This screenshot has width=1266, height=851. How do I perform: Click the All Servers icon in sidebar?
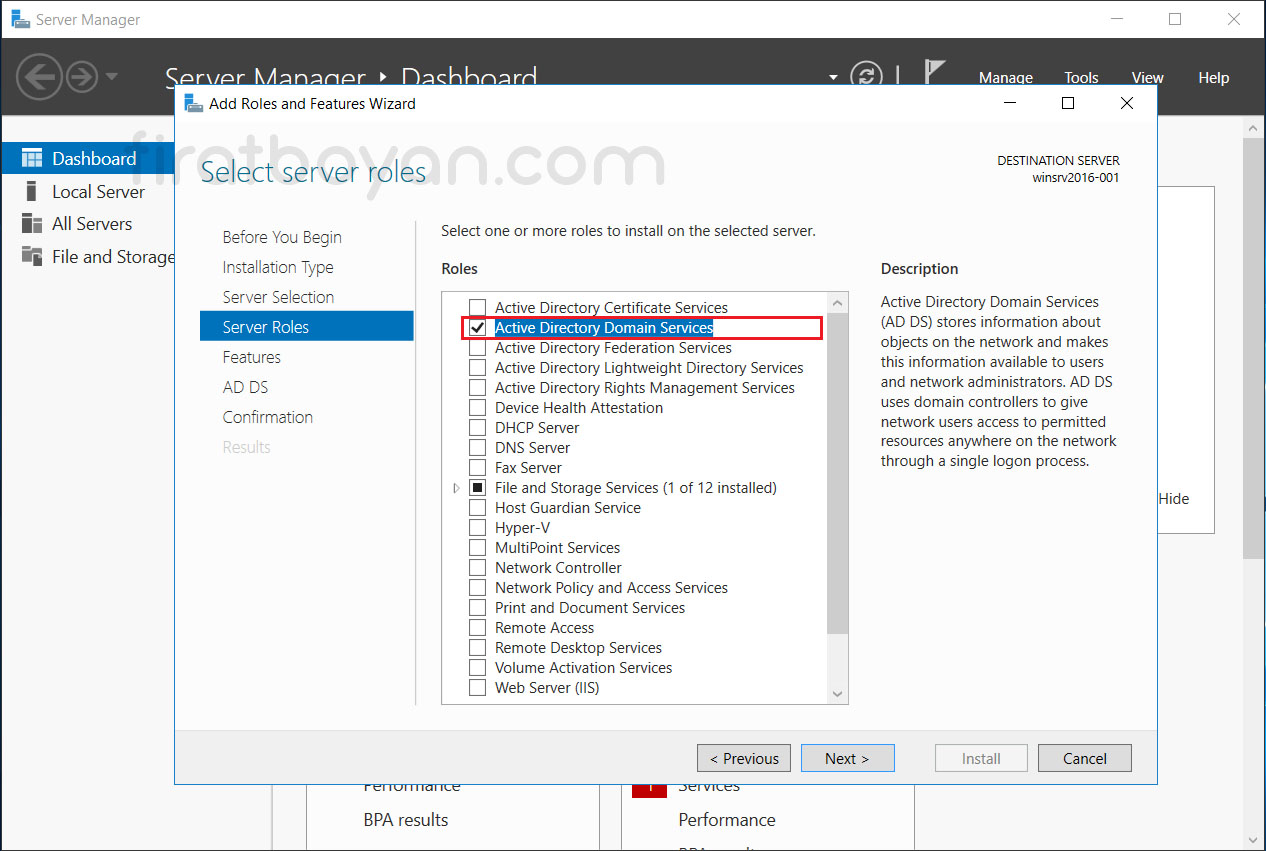point(32,223)
